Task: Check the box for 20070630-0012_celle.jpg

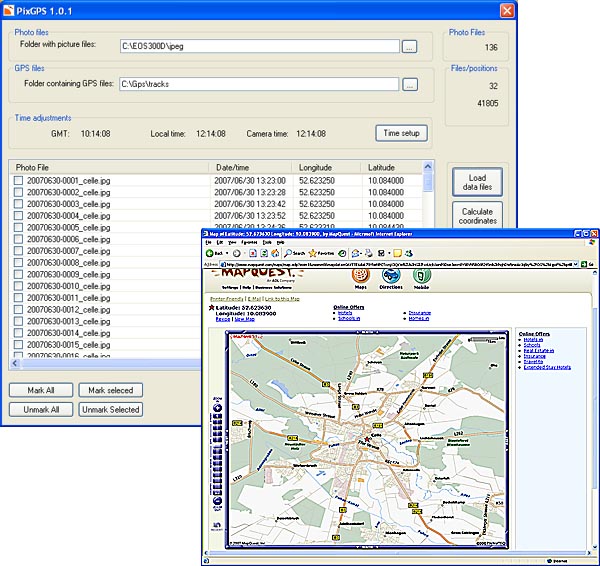Action: pos(18,309)
